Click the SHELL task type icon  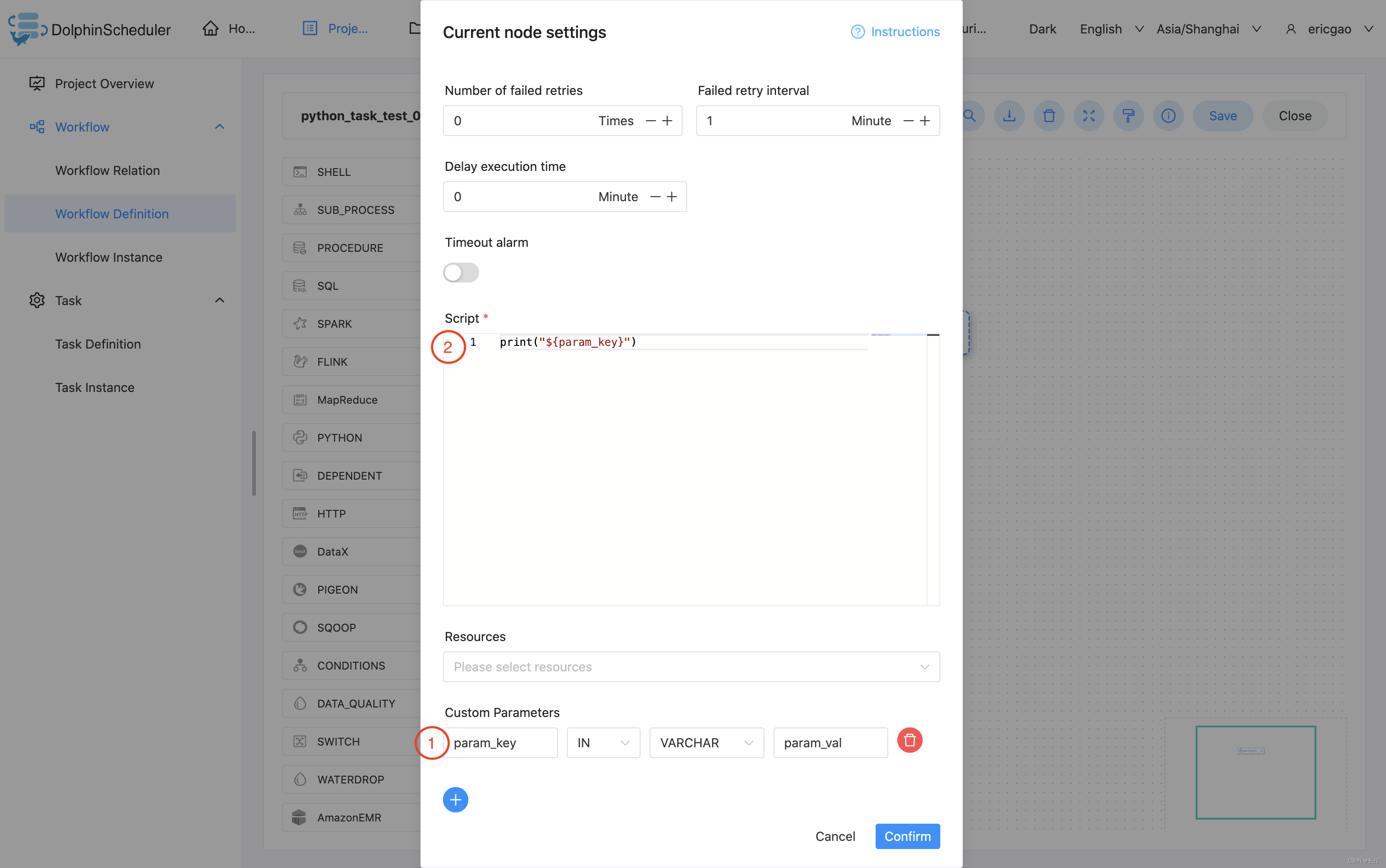pyautogui.click(x=300, y=172)
